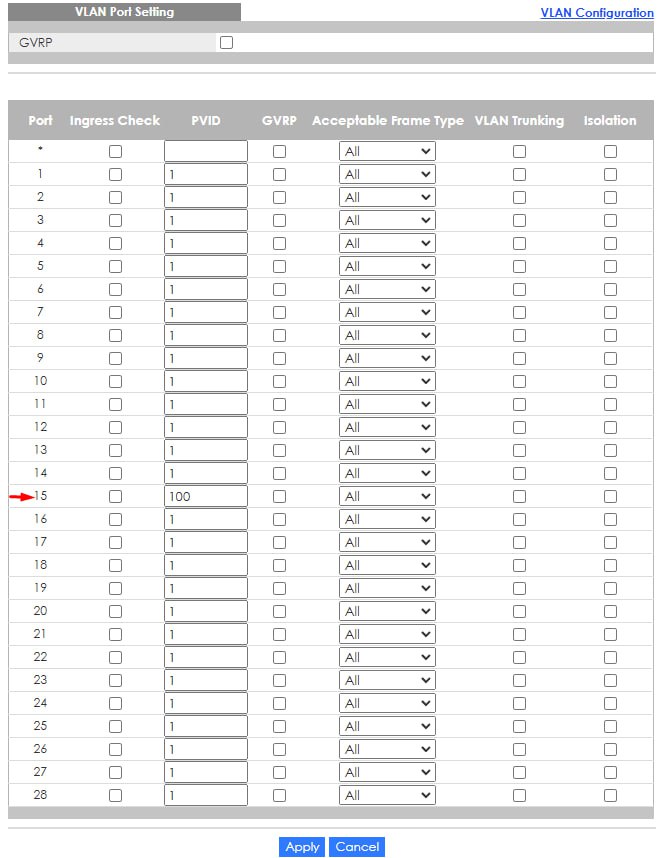Enable VLAN Trunking on port 28

point(519,795)
